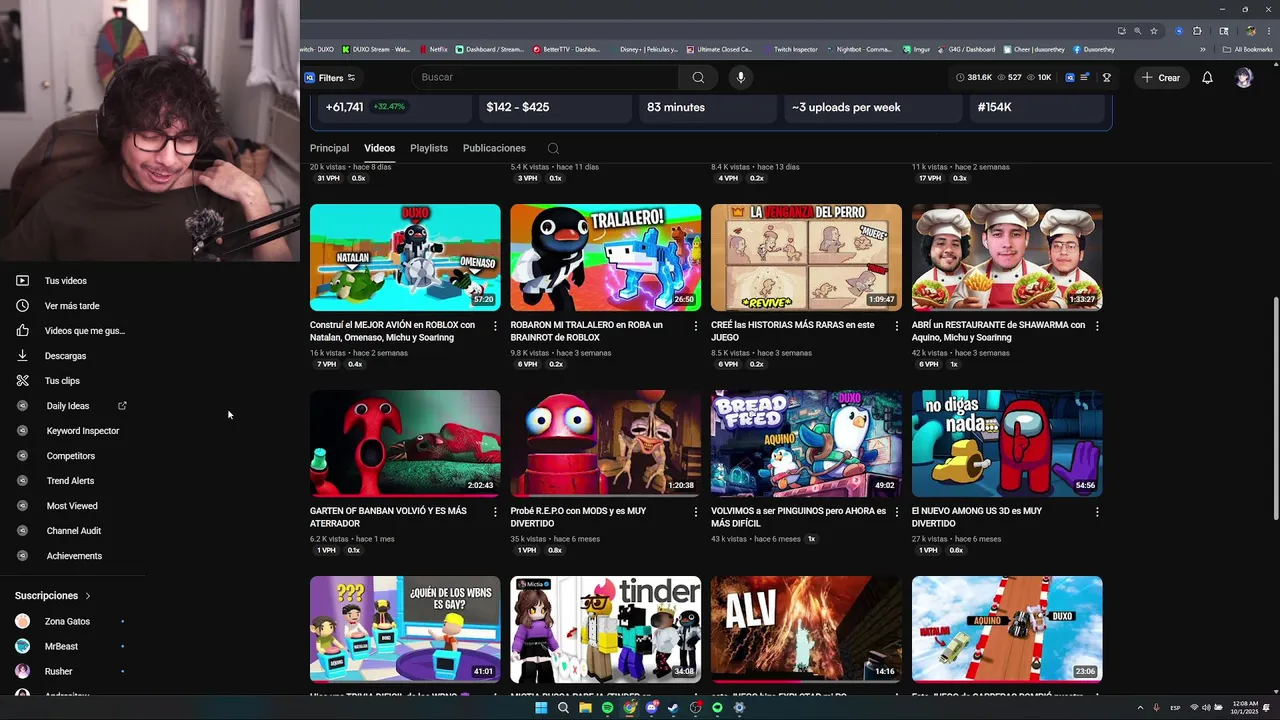Open the Twitch Inspector bookmark
Image resolution: width=1280 pixels, height=720 pixels.
click(790, 49)
